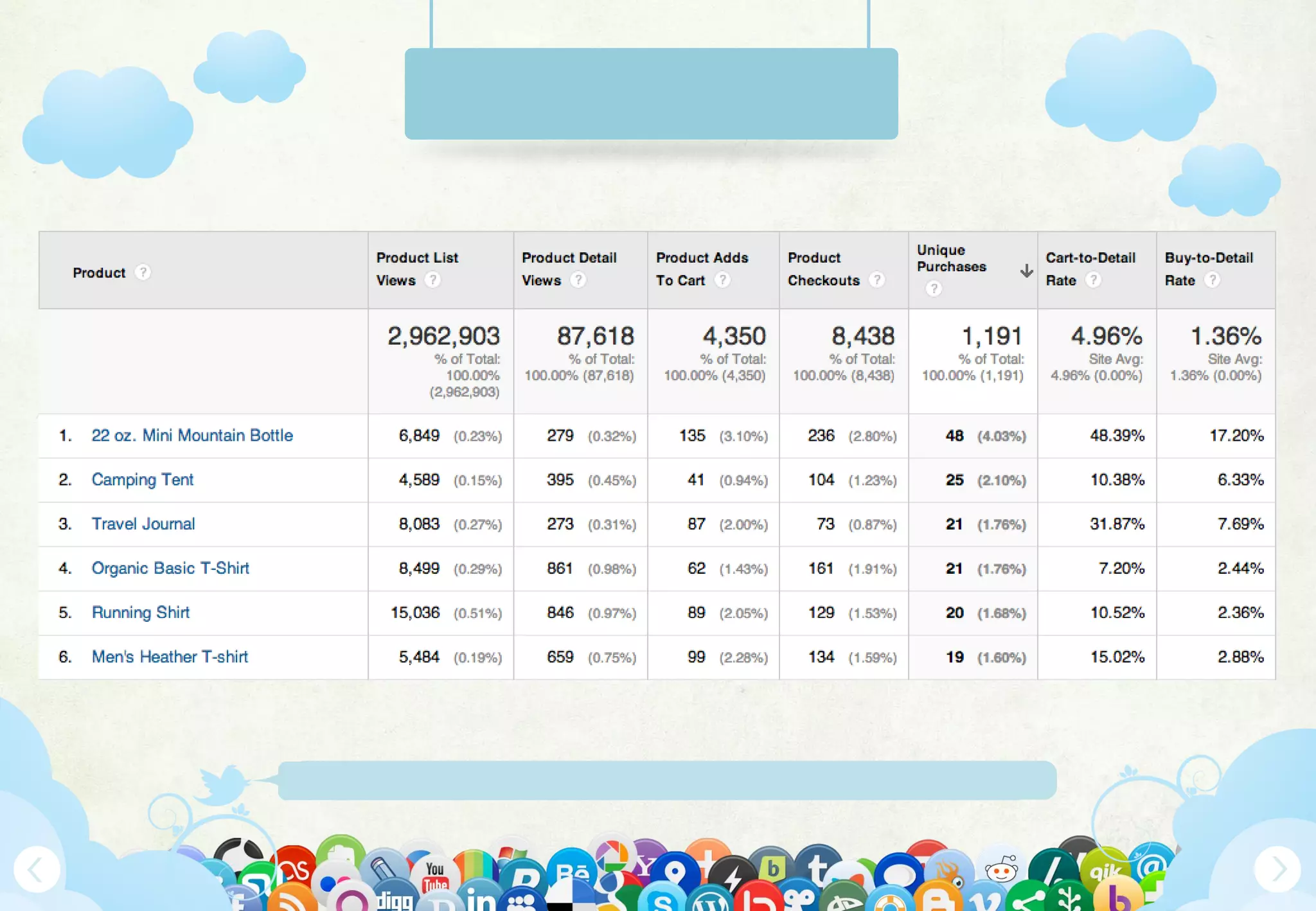Open the Camping Tent product link
The width and height of the screenshot is (1316, 911).
tap(142, 480)
